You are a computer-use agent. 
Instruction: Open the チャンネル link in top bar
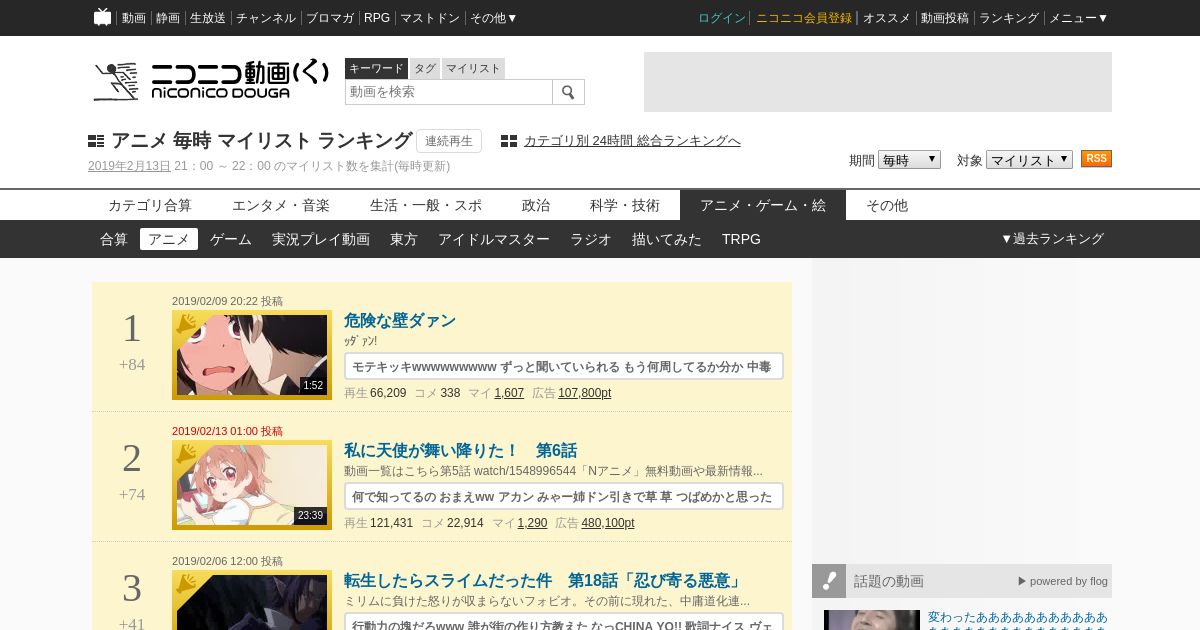click(266, 18)
